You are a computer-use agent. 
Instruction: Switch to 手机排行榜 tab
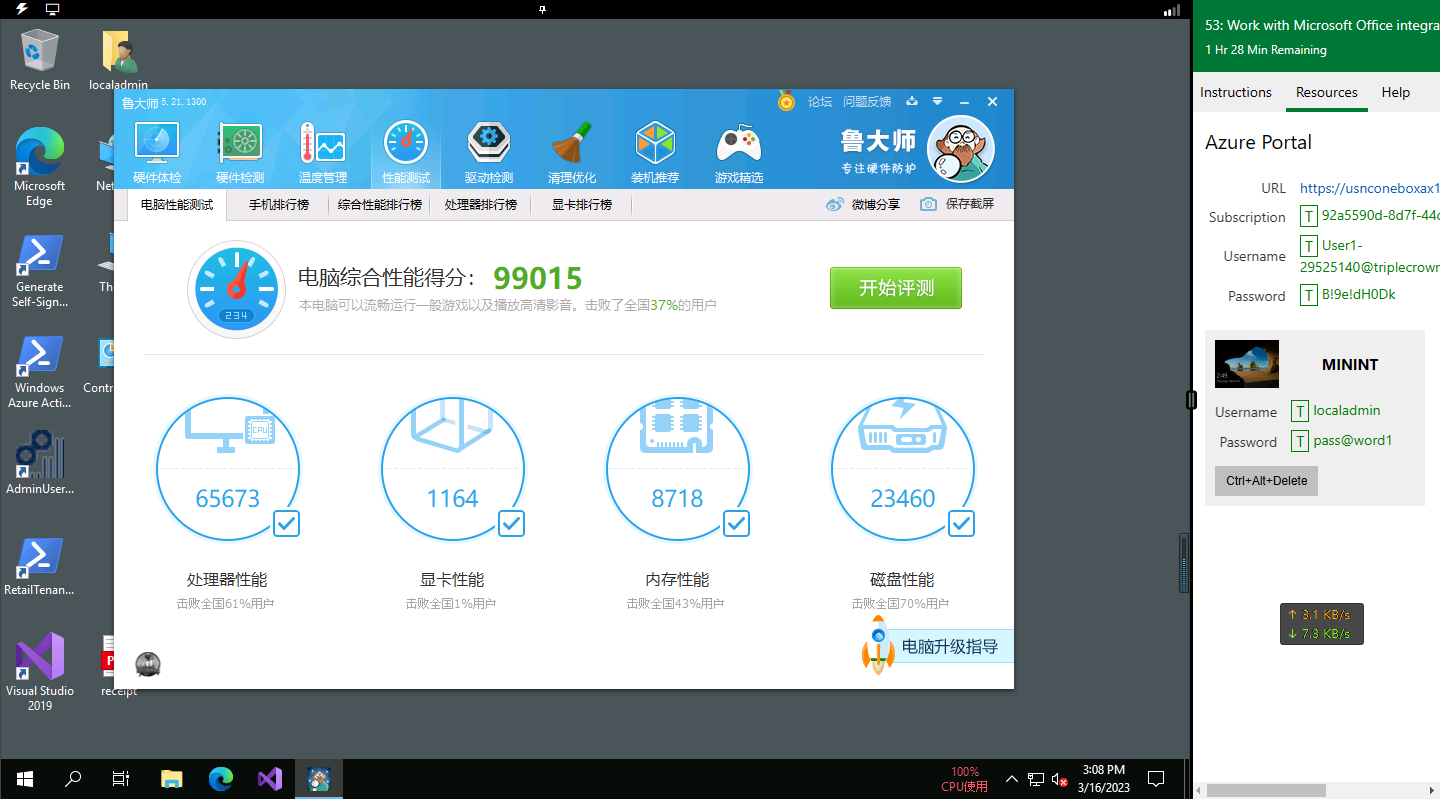[x=279, y=205]
